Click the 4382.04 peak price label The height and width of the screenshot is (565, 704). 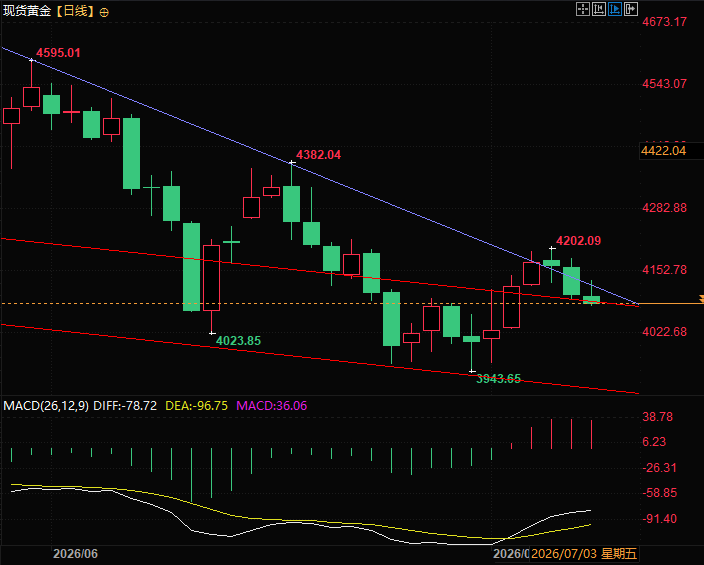(x=318, y=154)
